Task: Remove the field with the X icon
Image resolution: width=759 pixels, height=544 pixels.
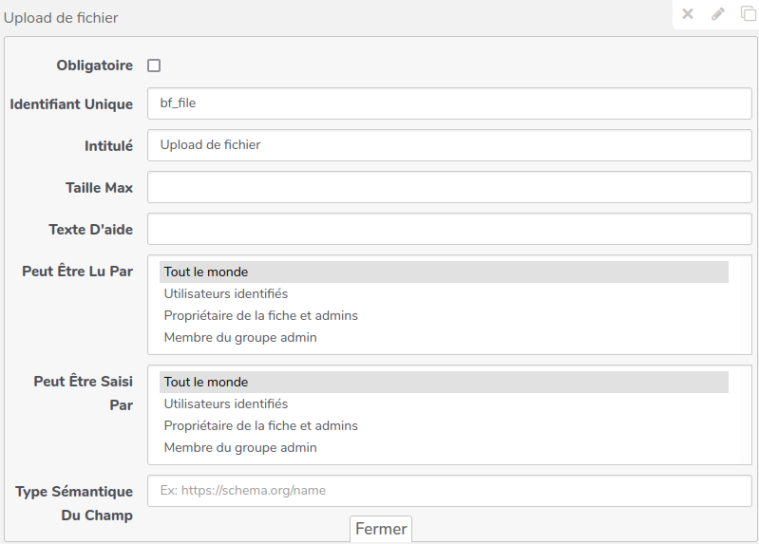Action: pyautogui.click(x=687, y=14)
